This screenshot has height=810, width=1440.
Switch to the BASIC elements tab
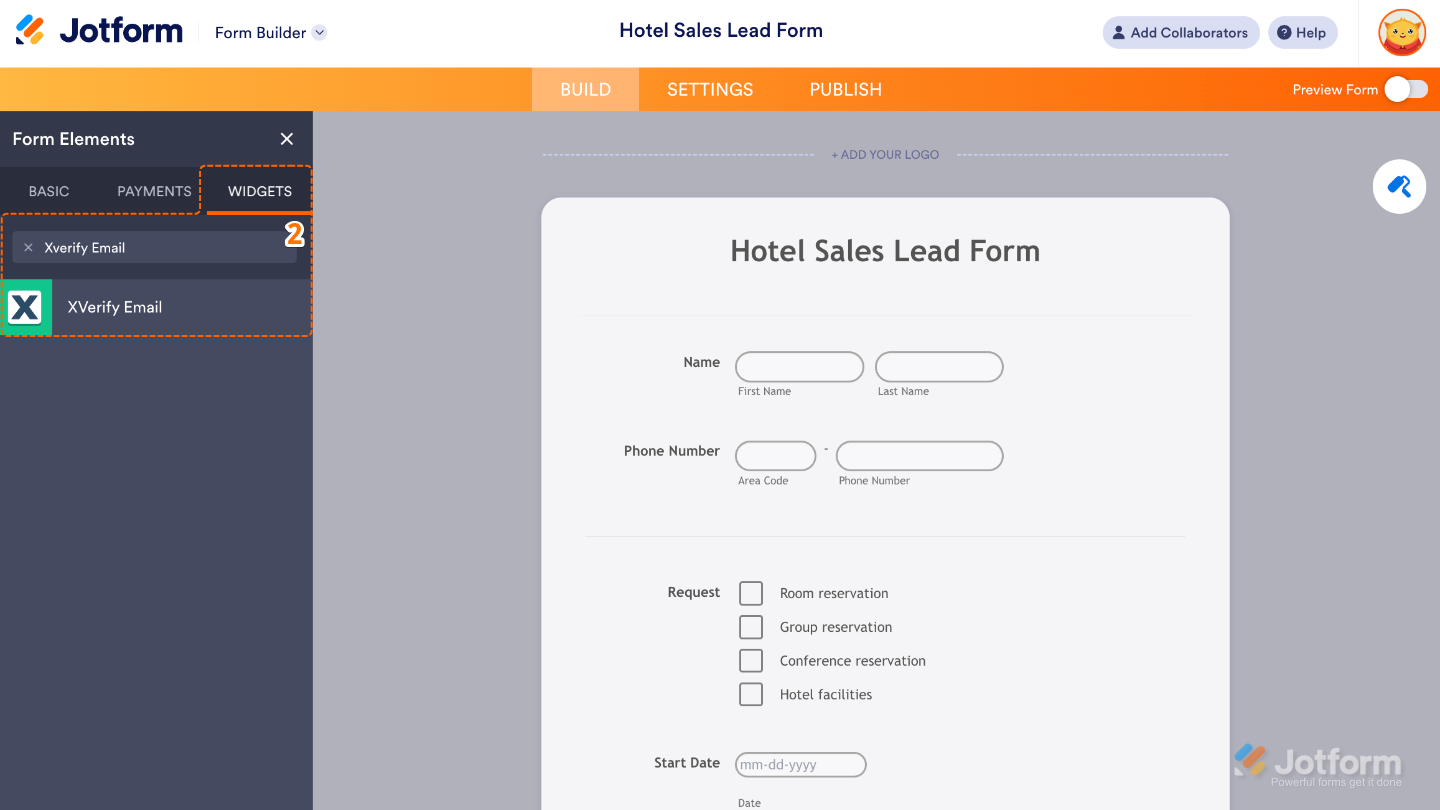pyautogui.click(x=49, y=191)
